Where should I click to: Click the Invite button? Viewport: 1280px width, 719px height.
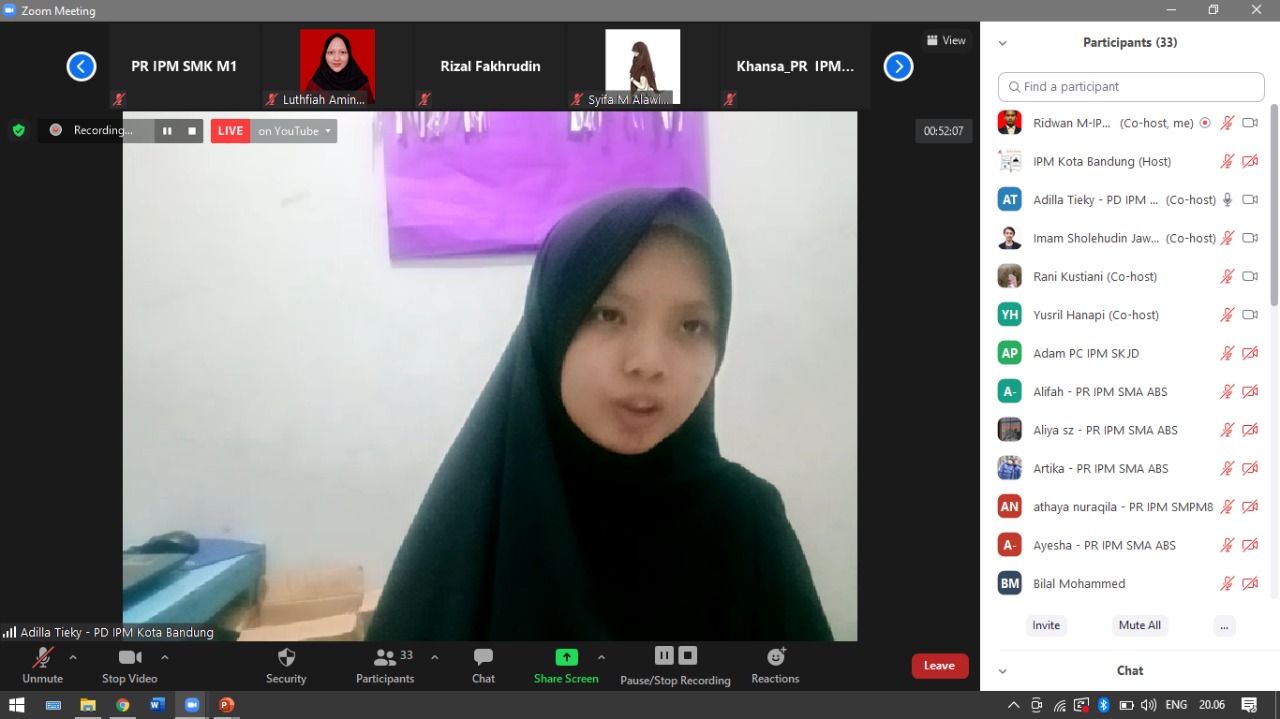pos(1046,625)
